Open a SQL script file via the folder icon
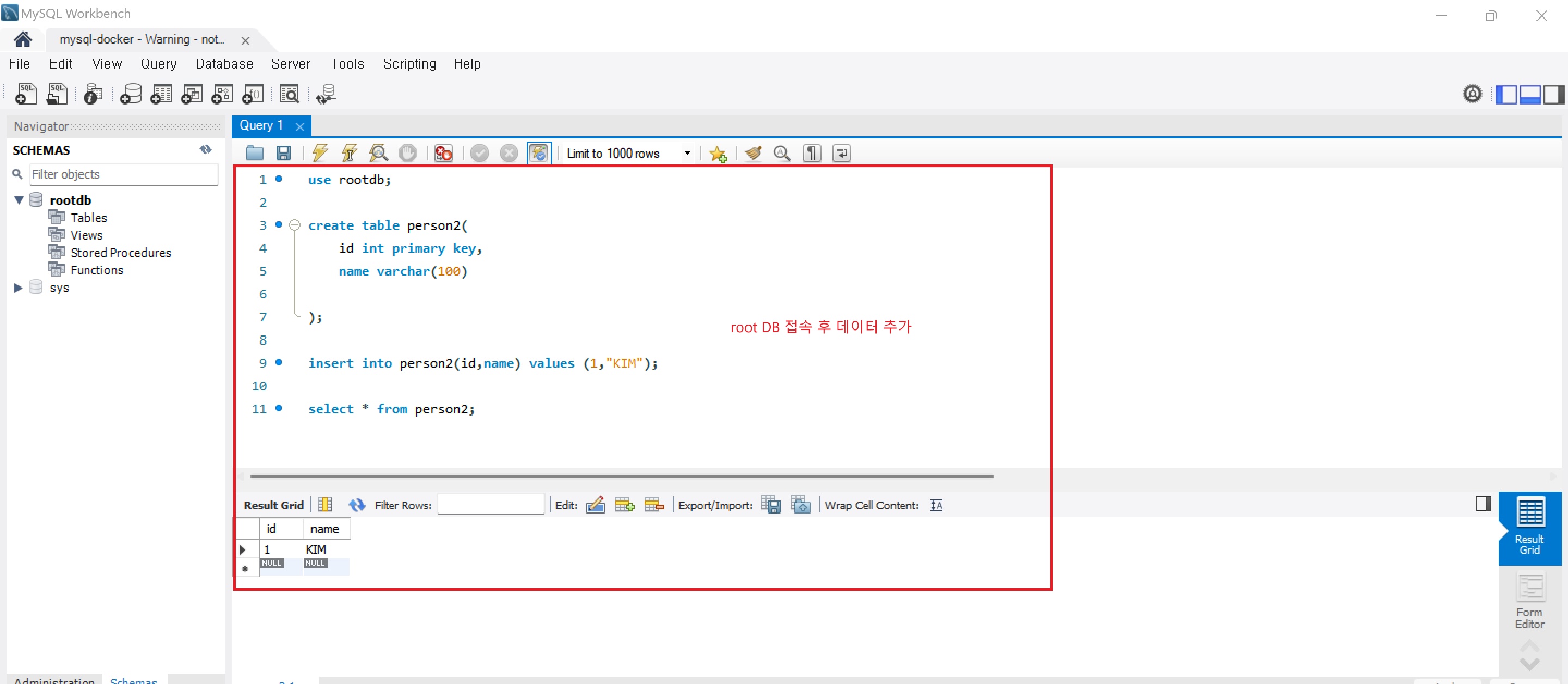This screenshot has width=1568, height=684. coord(254,153)
